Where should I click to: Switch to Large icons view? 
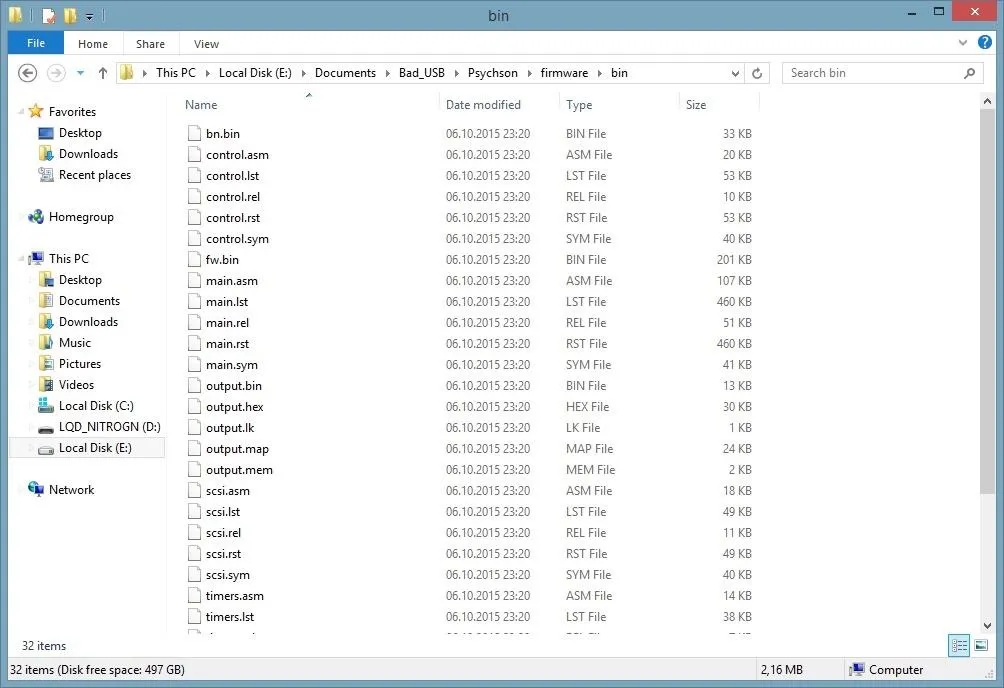click(x=981, y=645)
